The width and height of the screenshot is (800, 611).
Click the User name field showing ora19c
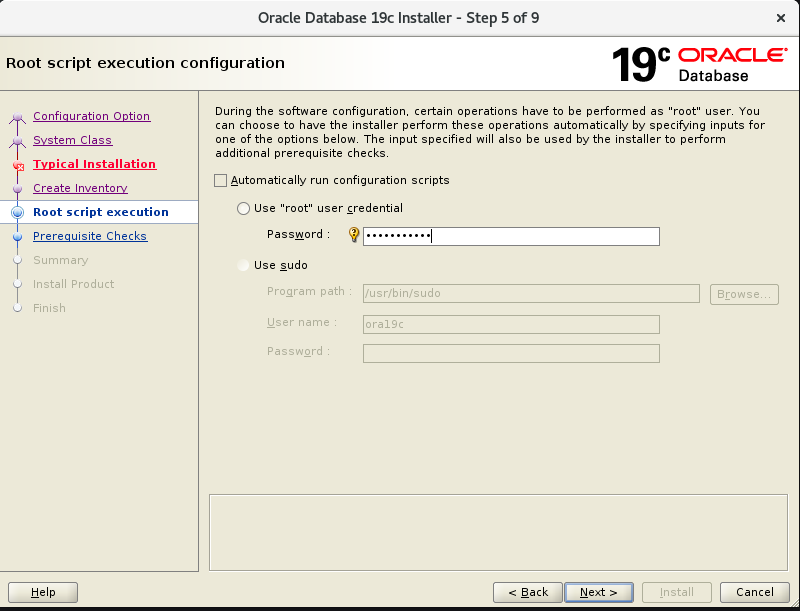click(511, 324)
